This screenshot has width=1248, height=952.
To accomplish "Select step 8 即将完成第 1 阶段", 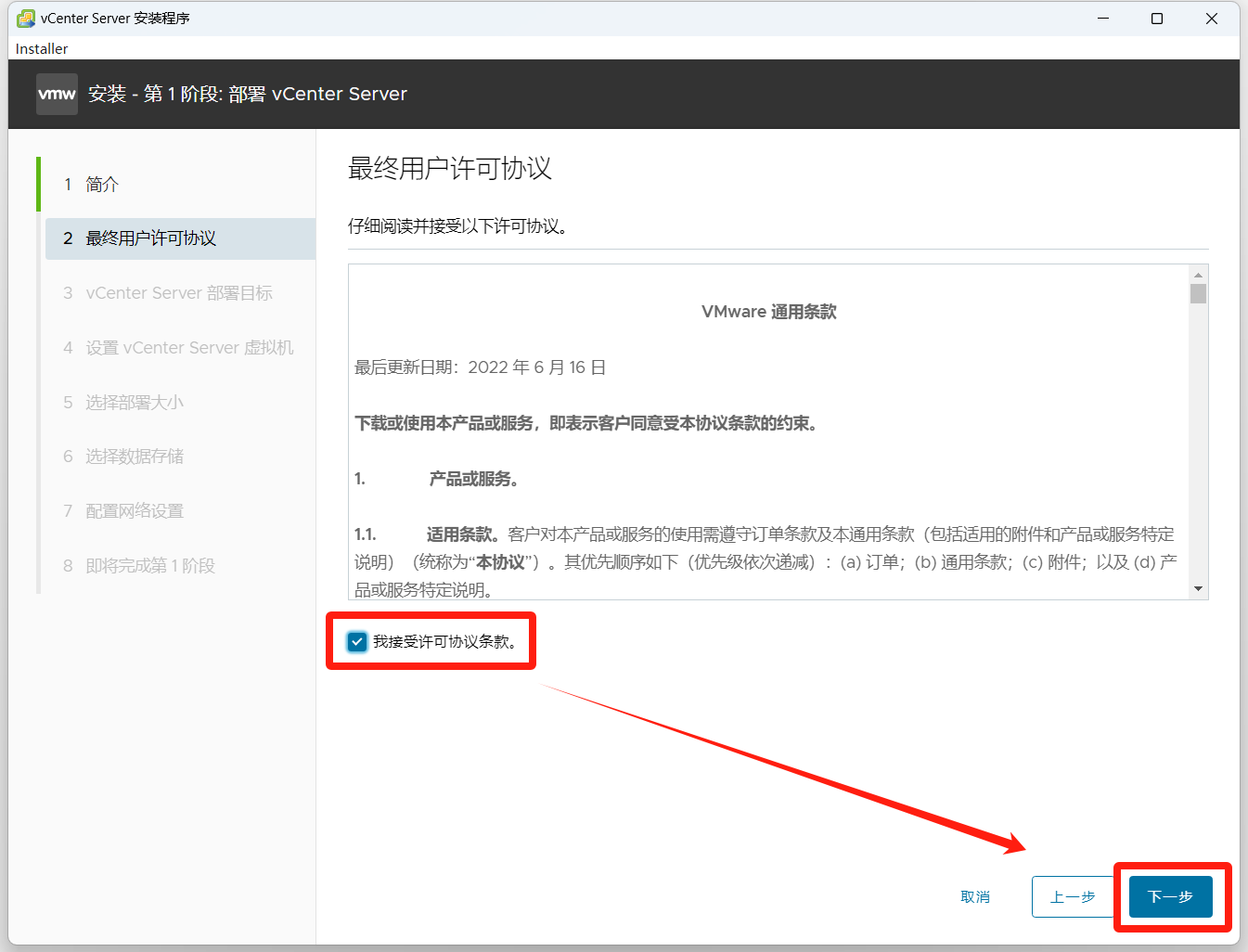I will [x=150, y=566].
